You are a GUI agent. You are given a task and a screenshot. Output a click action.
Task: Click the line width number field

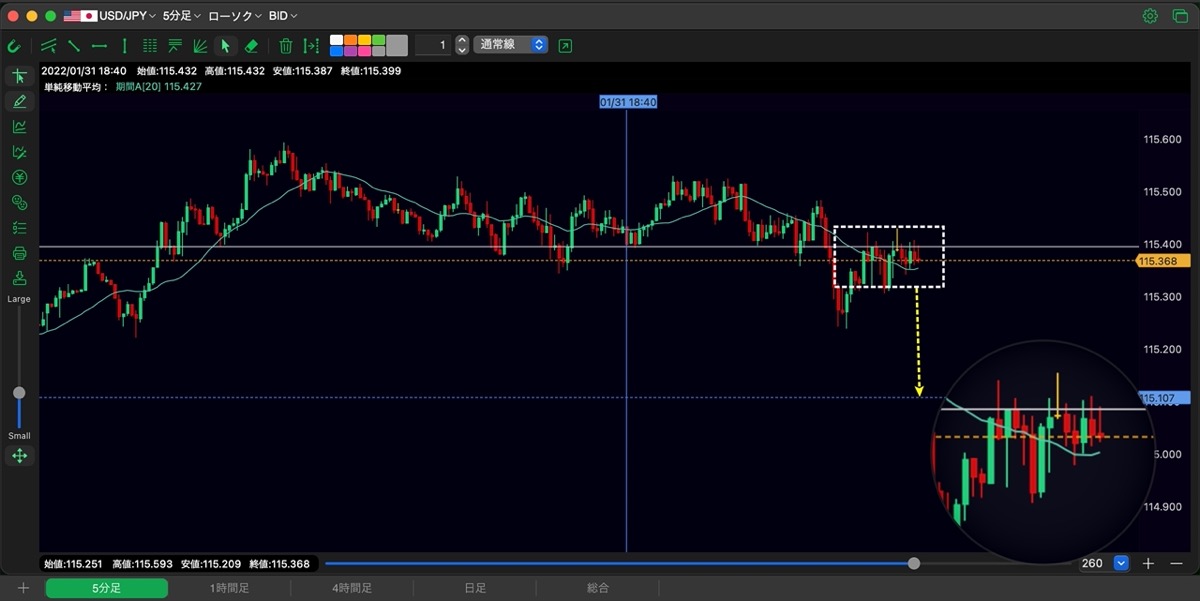[433, 45]
